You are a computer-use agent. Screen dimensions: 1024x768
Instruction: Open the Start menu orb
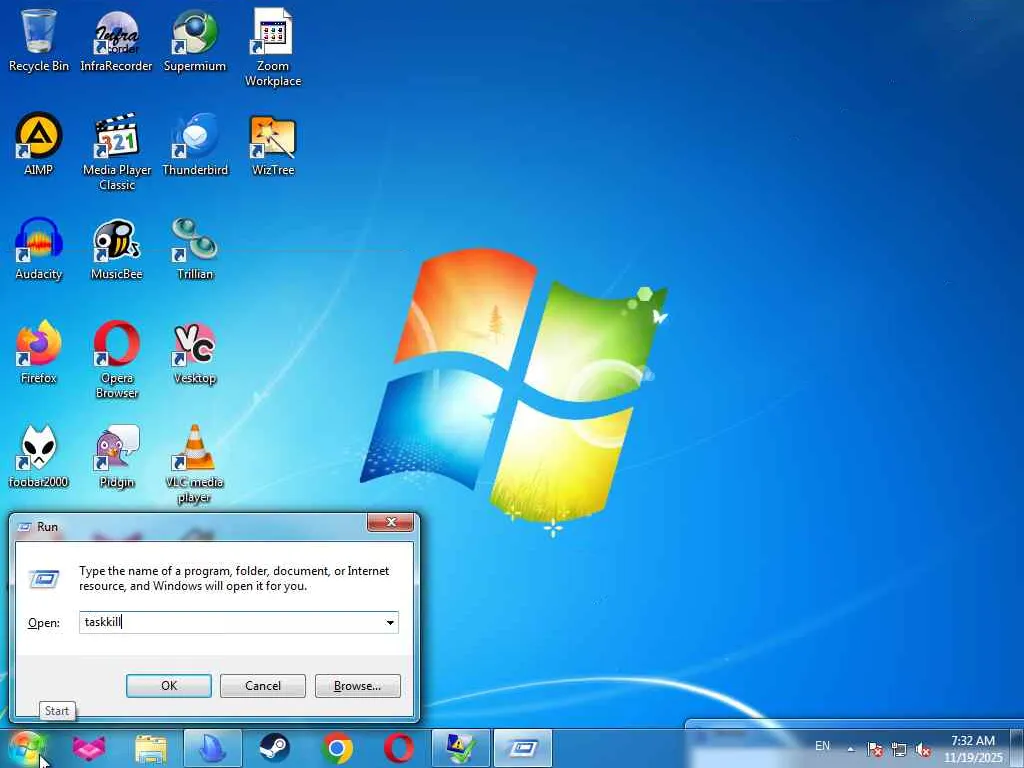click(x=27, y=748)
